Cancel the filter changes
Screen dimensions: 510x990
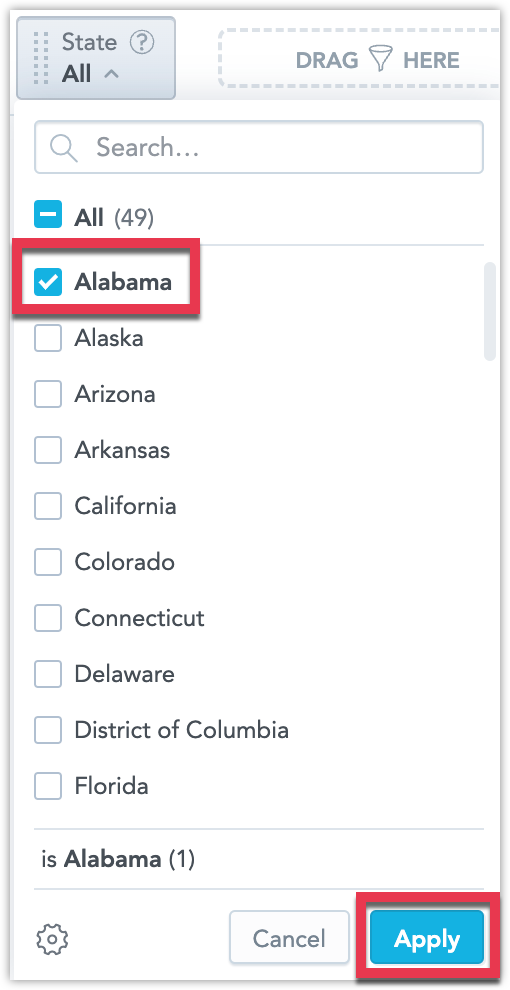[x=289, y=939]
